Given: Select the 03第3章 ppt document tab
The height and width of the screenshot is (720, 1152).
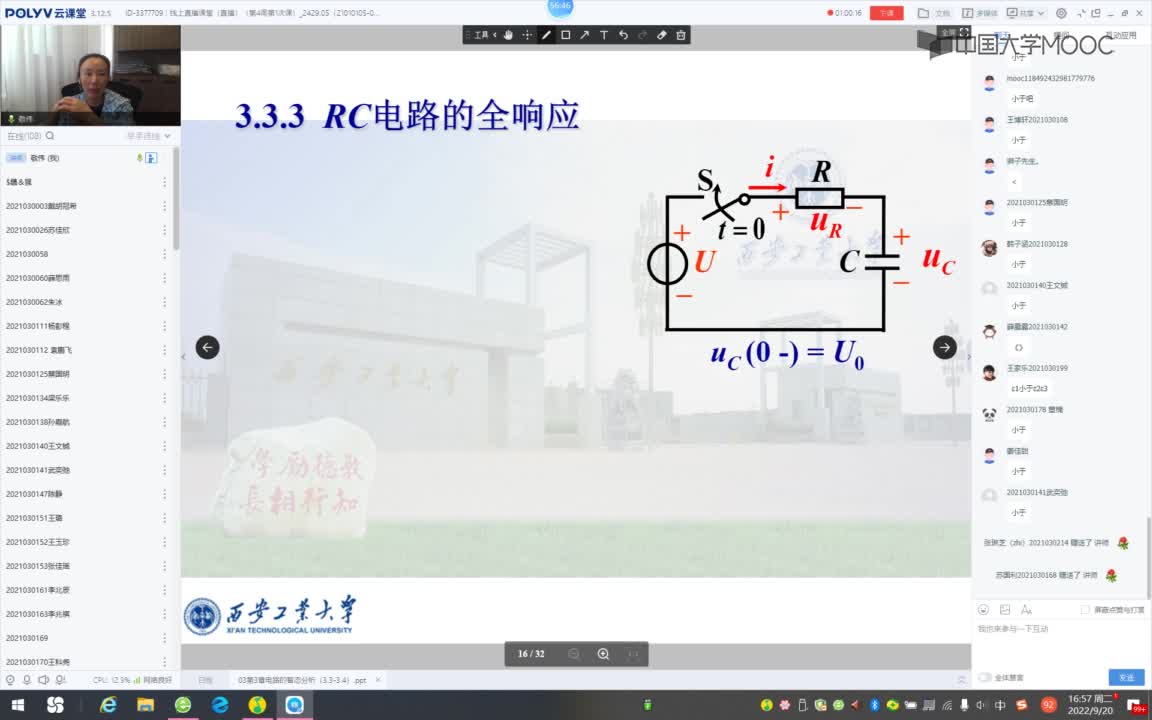Looking at the screenshot, I should (302, 680).
